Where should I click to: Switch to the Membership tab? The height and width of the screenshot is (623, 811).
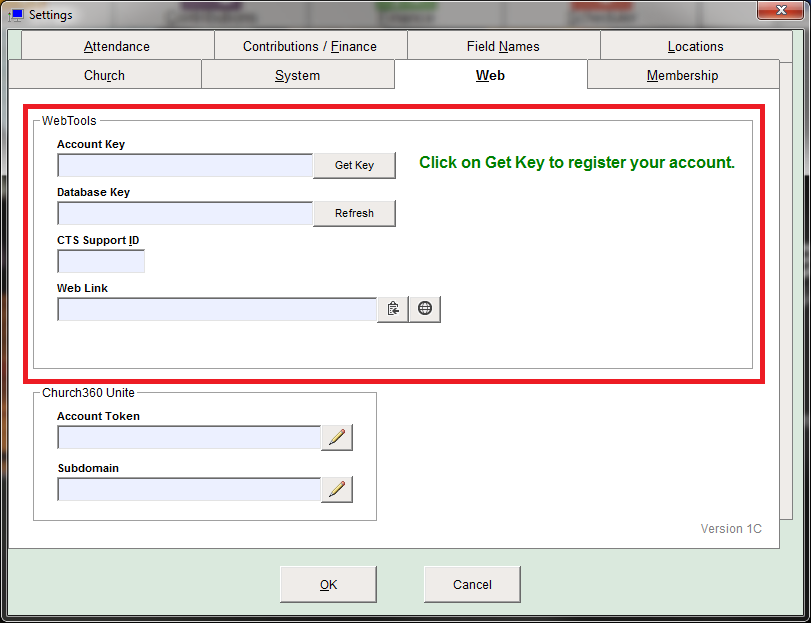(682, 75)
